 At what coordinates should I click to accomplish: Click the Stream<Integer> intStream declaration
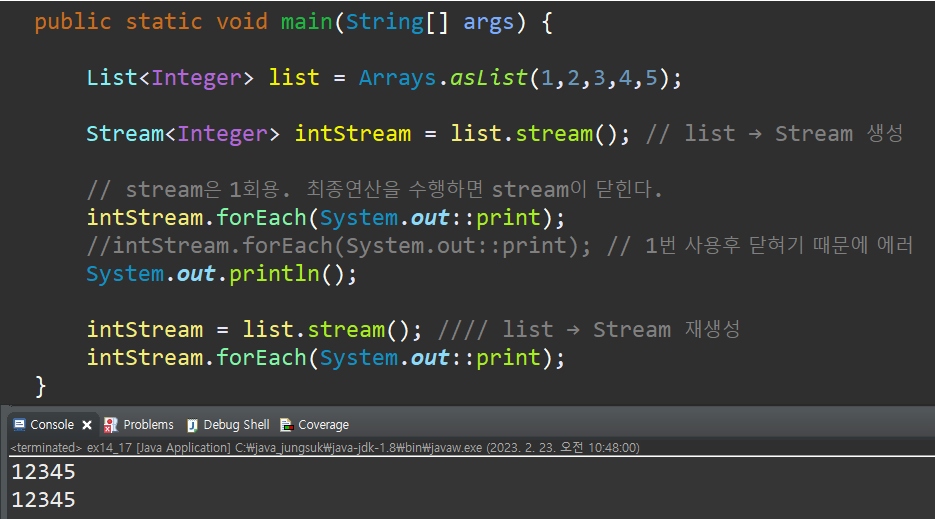[x=249, y=134]
